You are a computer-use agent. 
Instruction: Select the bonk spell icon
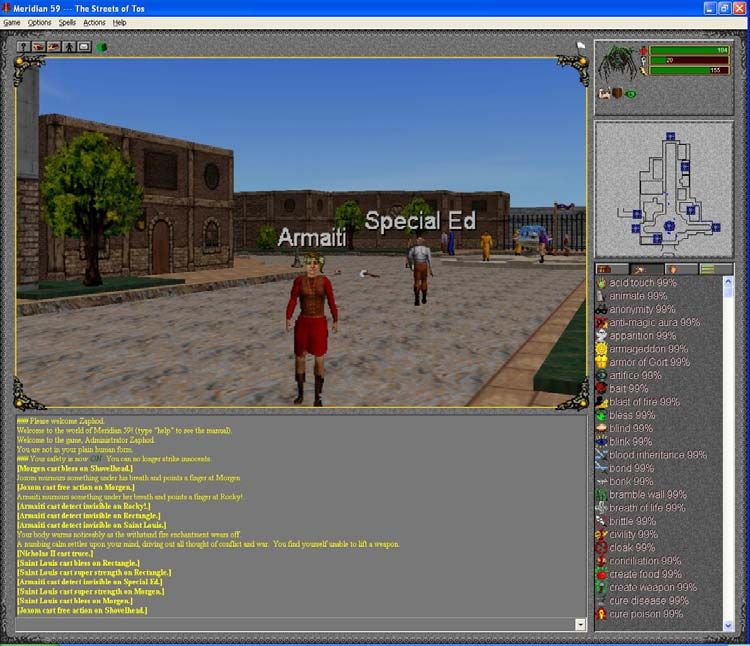click(601, 482)
